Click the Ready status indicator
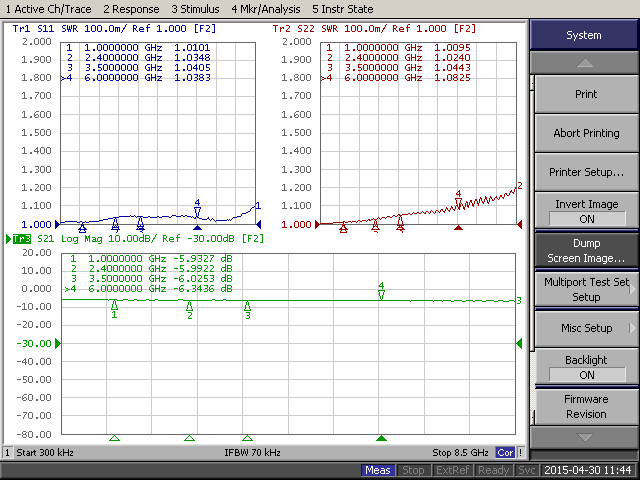 493,470
